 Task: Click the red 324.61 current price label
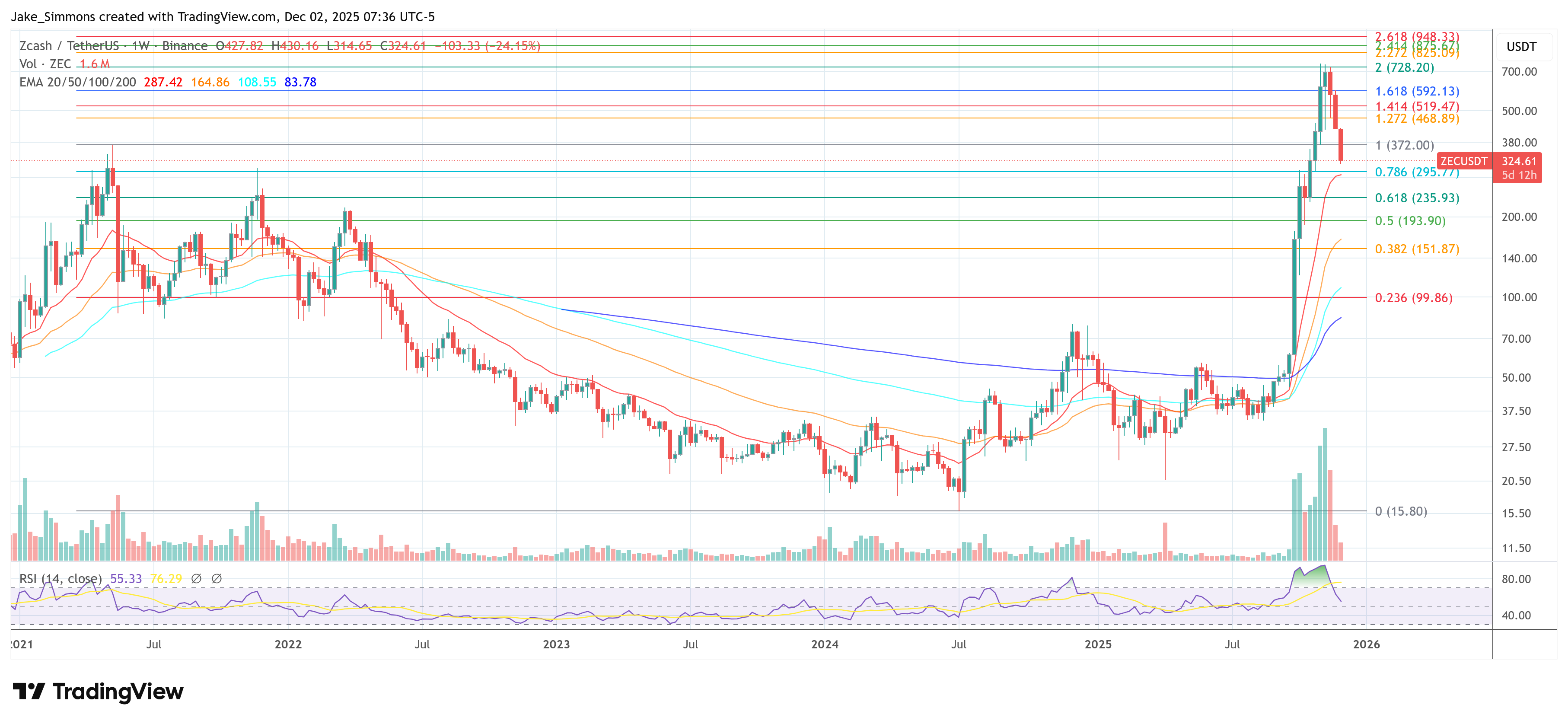pos(1518,161)
